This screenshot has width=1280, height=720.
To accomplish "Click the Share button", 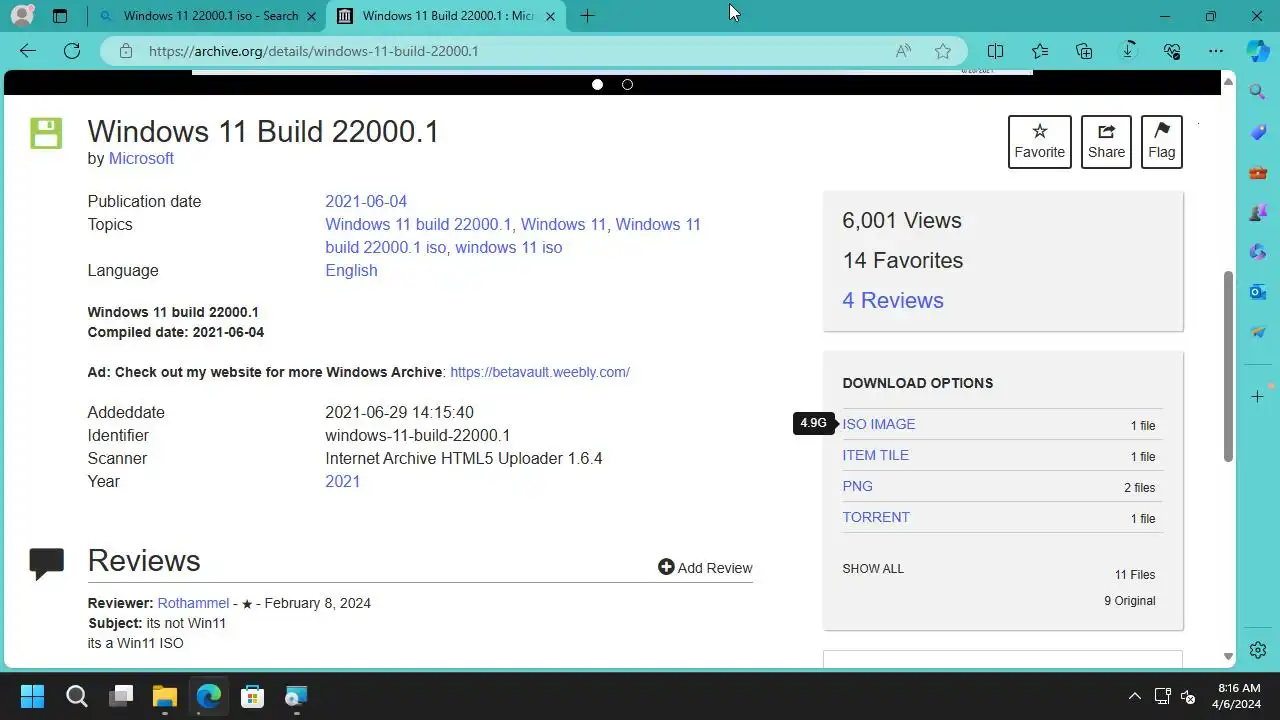I will point(1106,142).
